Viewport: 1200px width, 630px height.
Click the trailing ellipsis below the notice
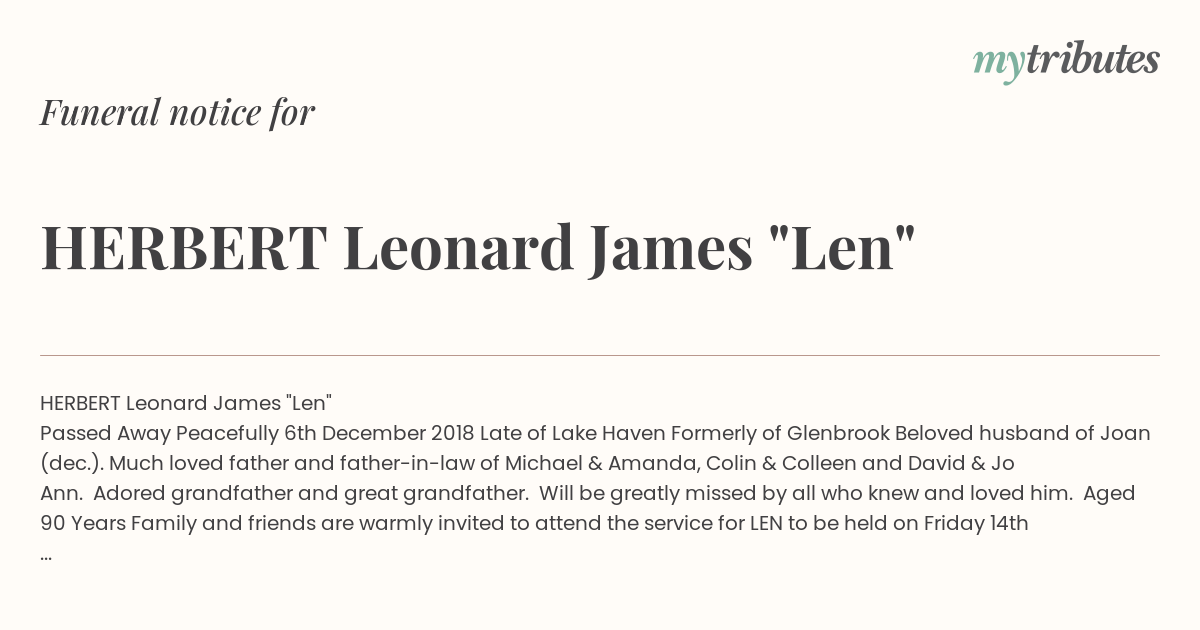pyautogui.click(x=46, y=556)
